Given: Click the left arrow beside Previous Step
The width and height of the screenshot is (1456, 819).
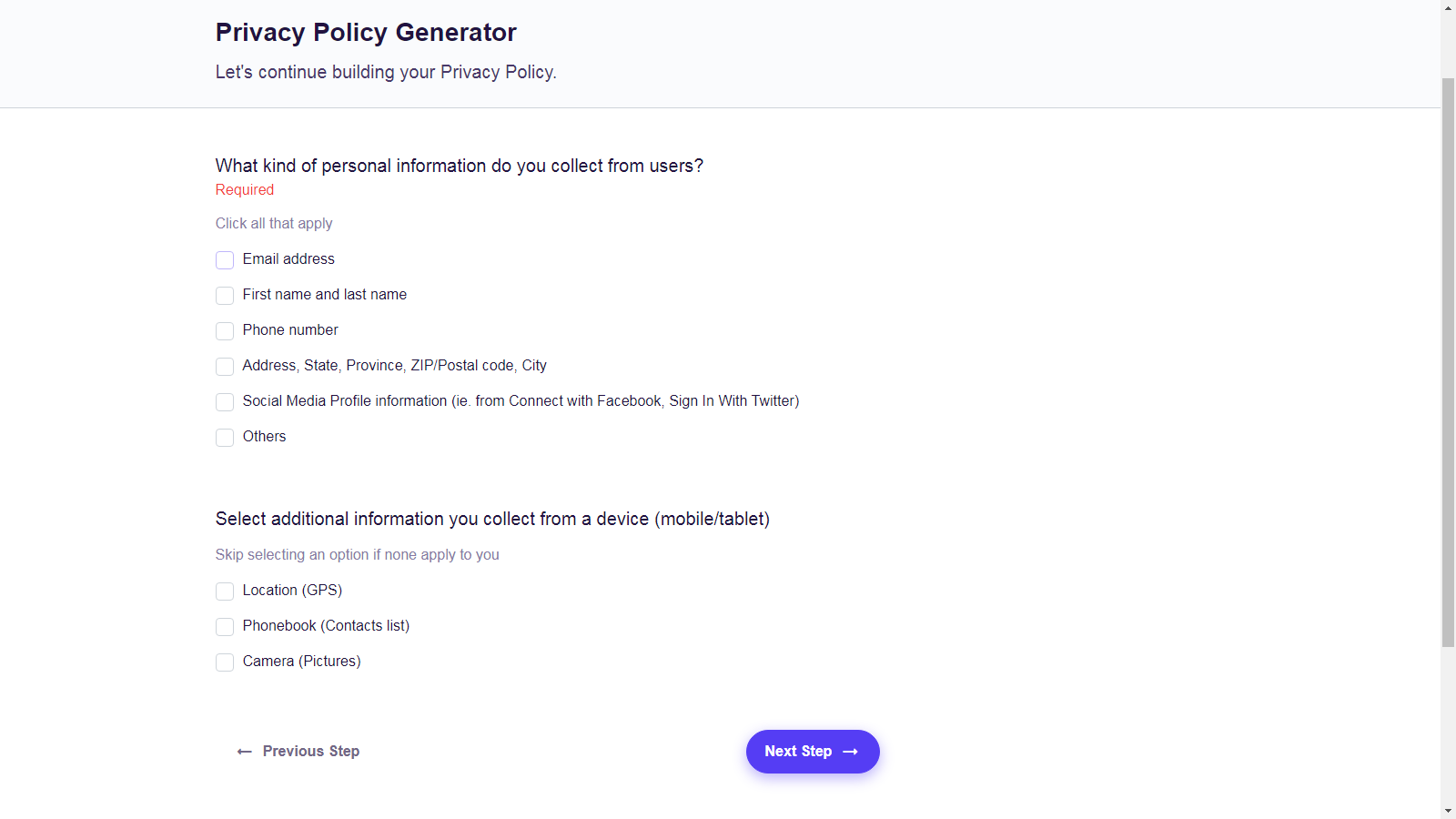Looking at the screenshot, I should pyautogui.click(x=244, y=752).
